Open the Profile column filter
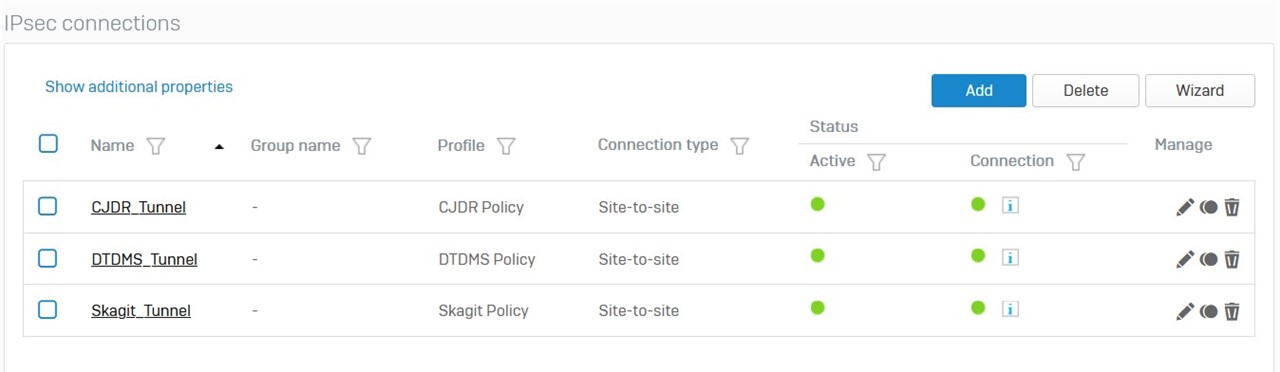Viewport: 1280px width, 372px height. point(506,146)
